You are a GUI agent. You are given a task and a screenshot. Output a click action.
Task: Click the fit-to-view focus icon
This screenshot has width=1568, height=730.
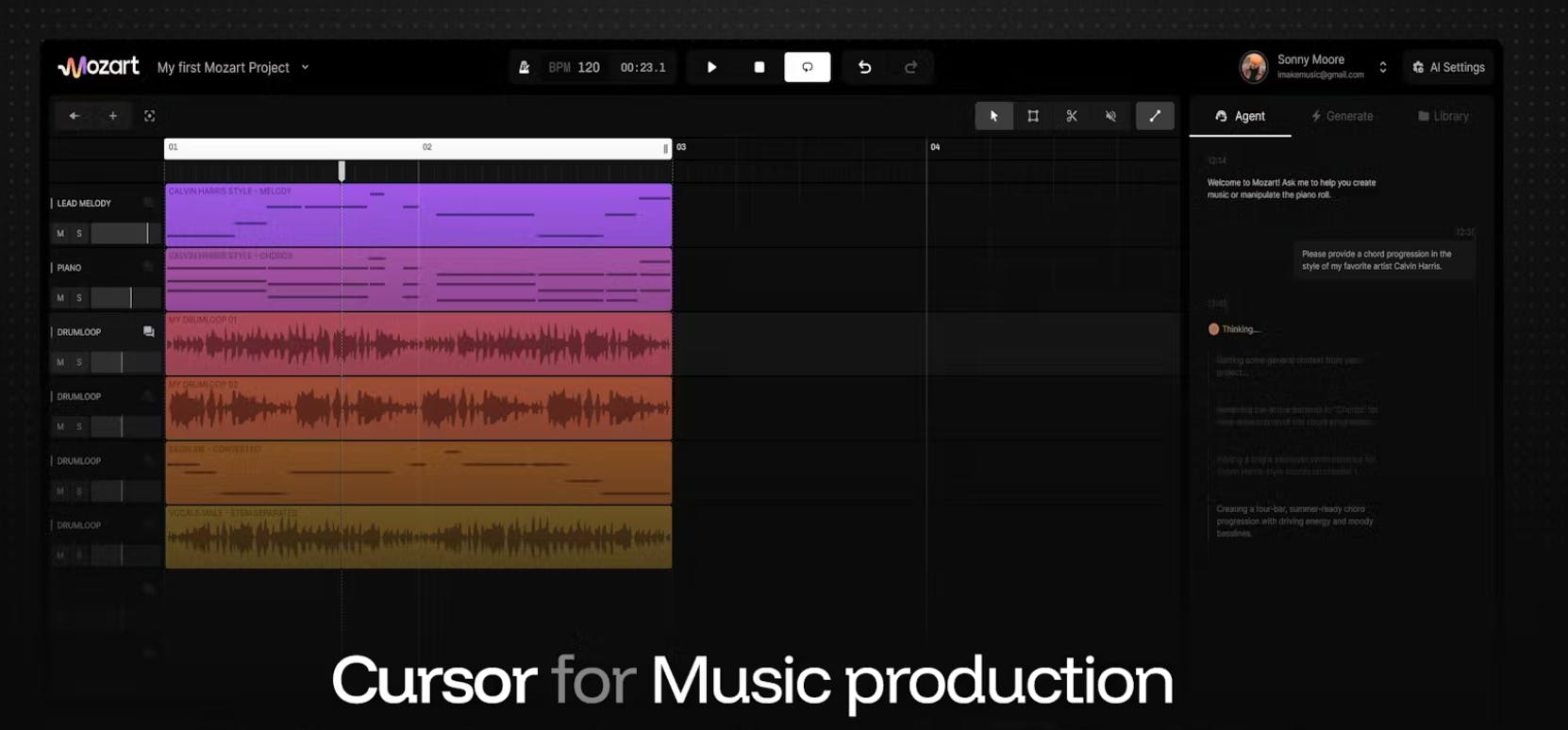149,116
